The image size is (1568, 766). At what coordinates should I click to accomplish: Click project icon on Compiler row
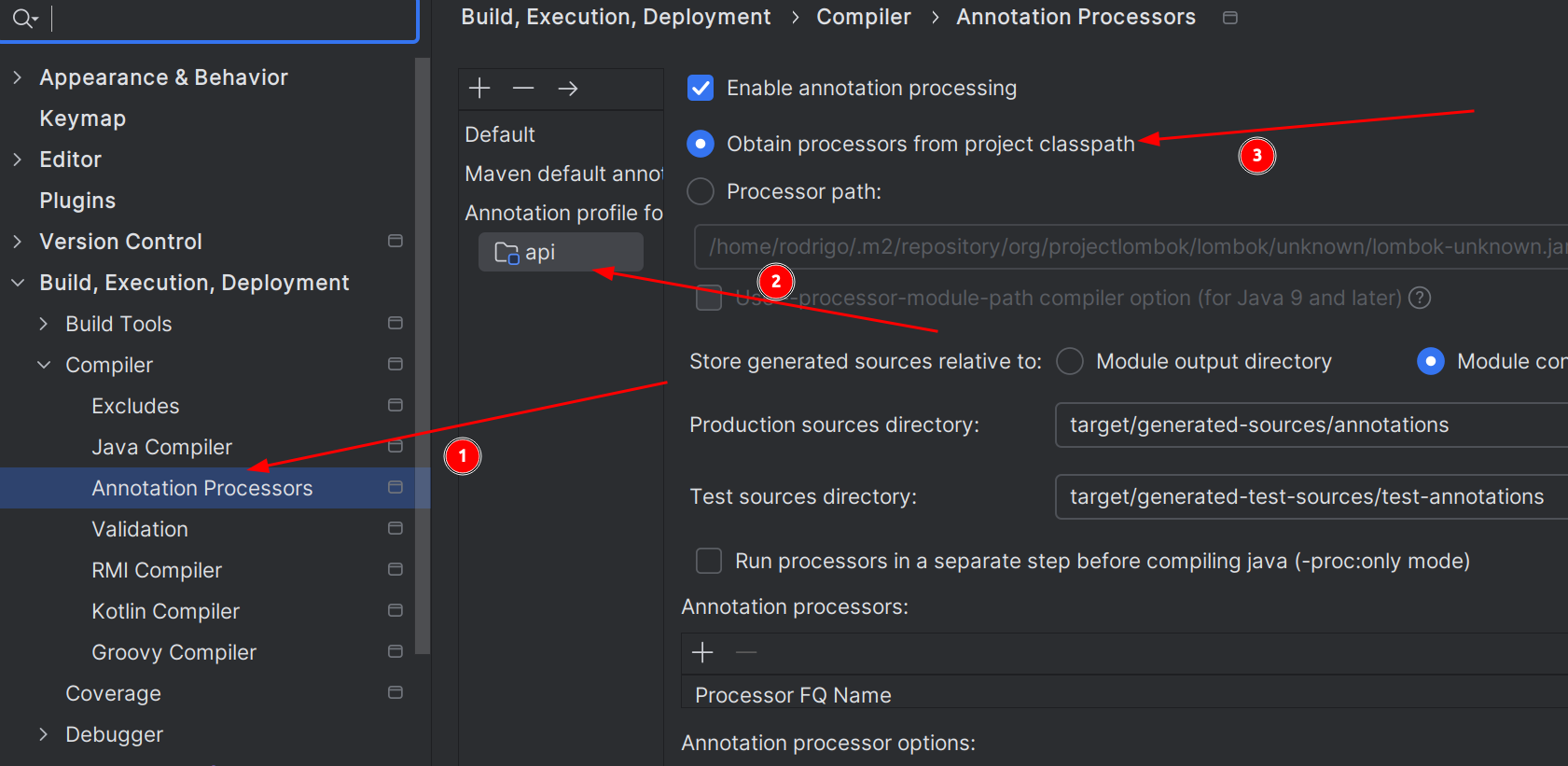395,364
